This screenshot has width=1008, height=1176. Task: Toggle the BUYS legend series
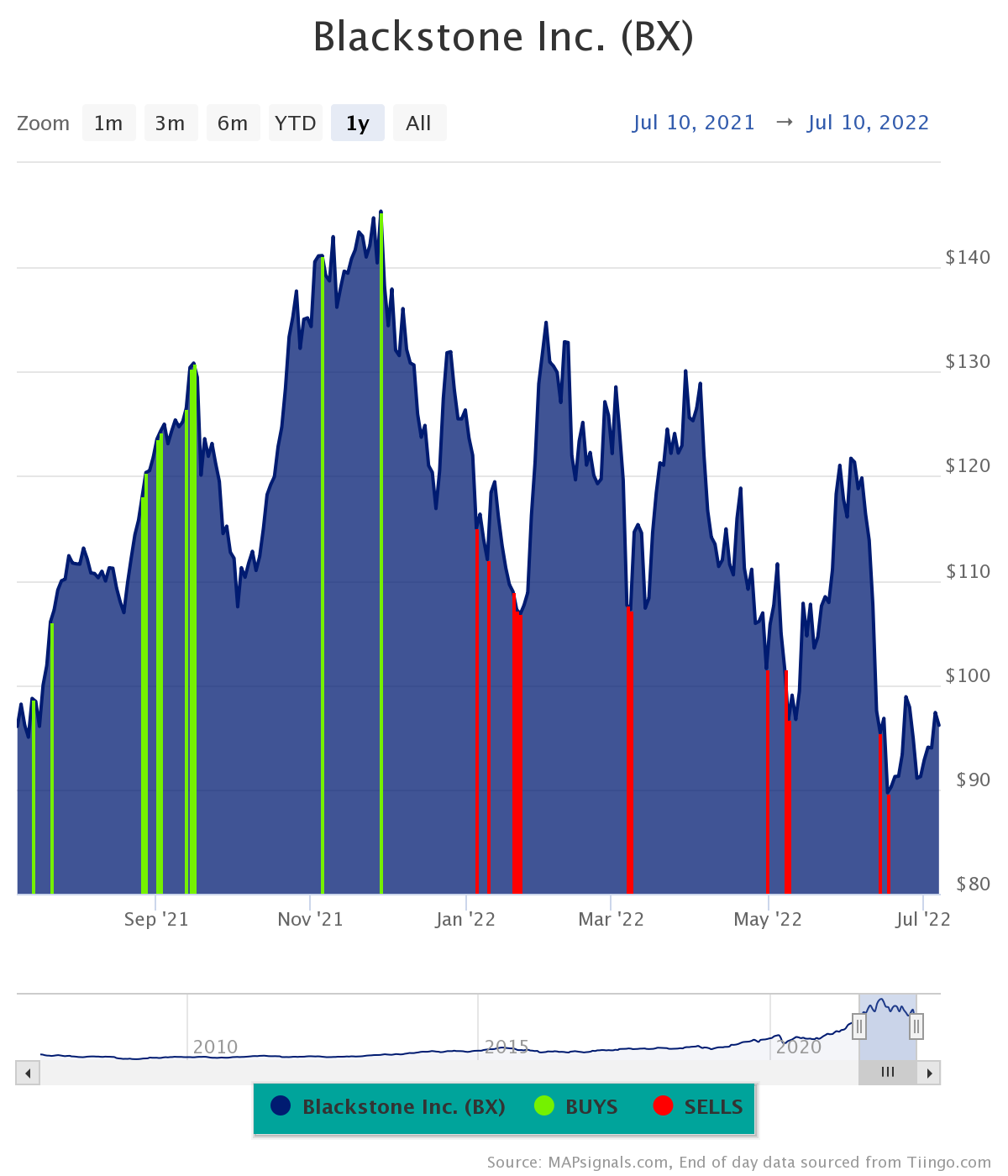coord(576,1107)
